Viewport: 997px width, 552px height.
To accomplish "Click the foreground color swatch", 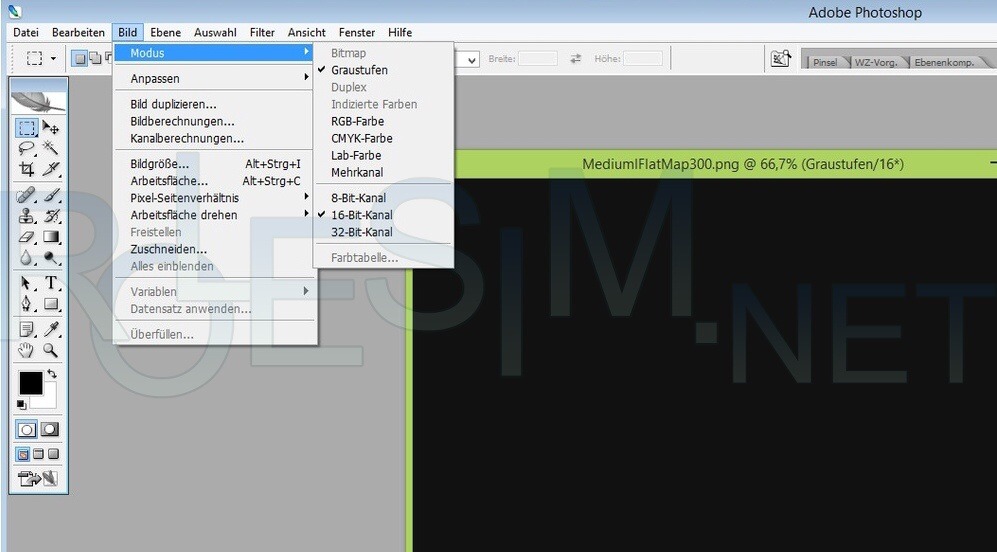I will [x=31, y=383].
